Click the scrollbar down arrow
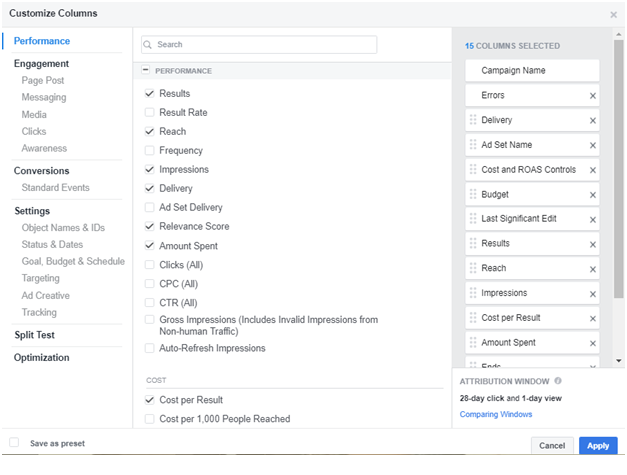The width and height of the screenshot is (627, 475). tap(619, 361)
